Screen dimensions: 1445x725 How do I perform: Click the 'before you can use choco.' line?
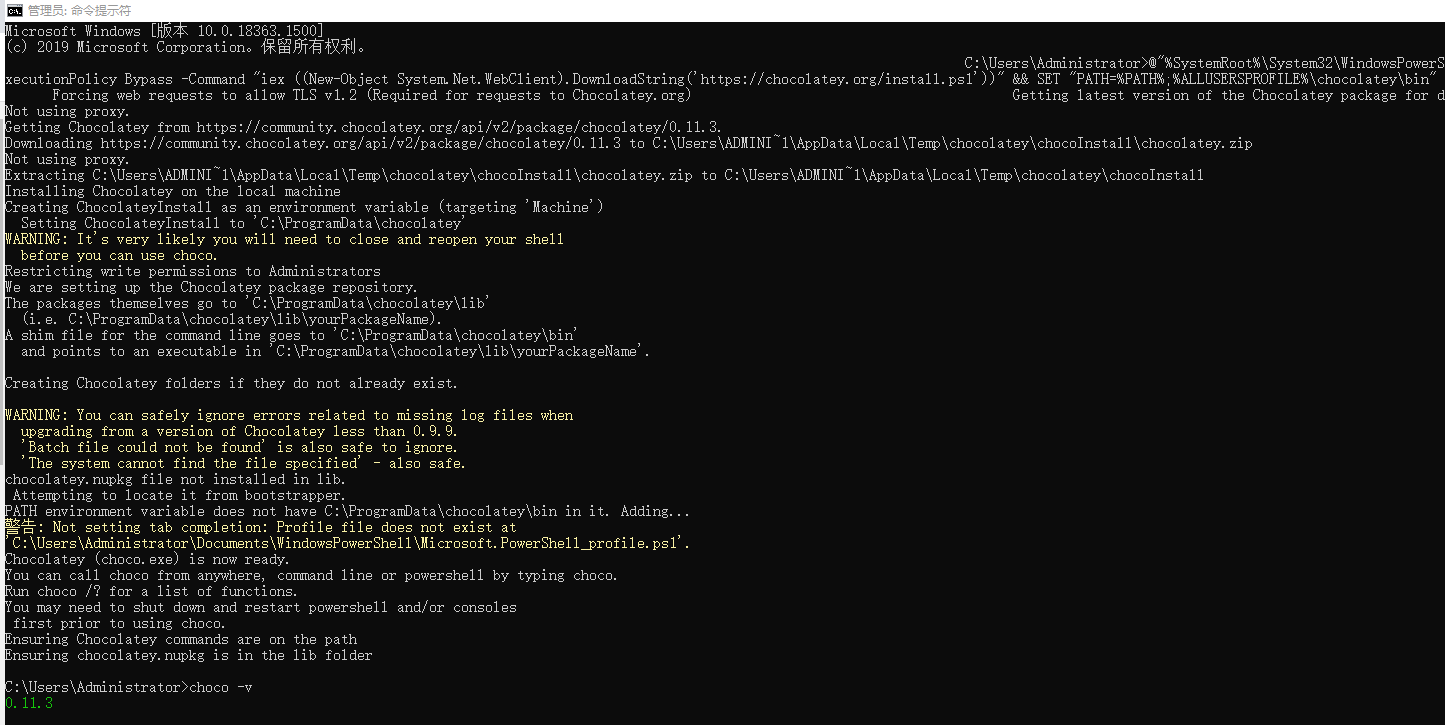point(119,255)
